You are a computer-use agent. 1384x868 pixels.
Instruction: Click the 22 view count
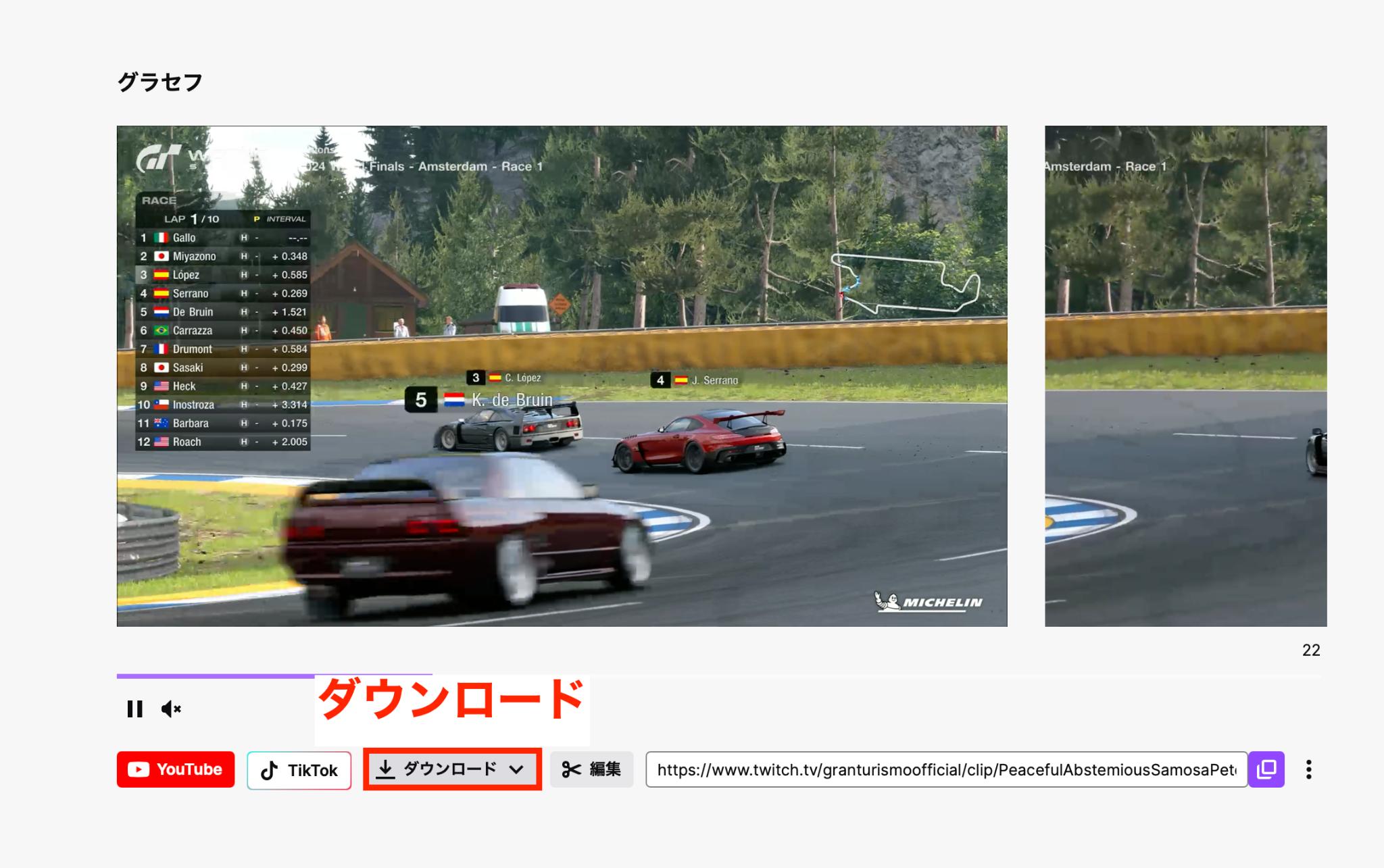1311,650
